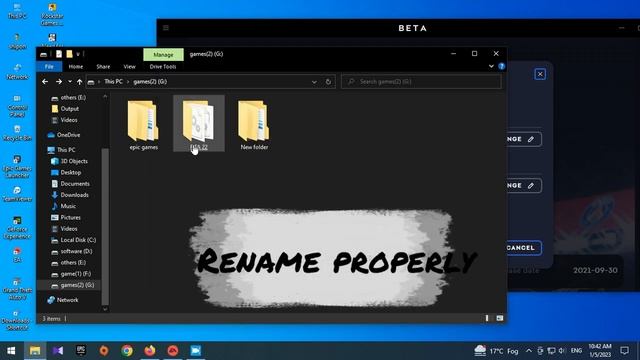Launch Google Chrome from taskbar
Image resolution: width=640 pixels, height=360 pixels.
[127, 351]
